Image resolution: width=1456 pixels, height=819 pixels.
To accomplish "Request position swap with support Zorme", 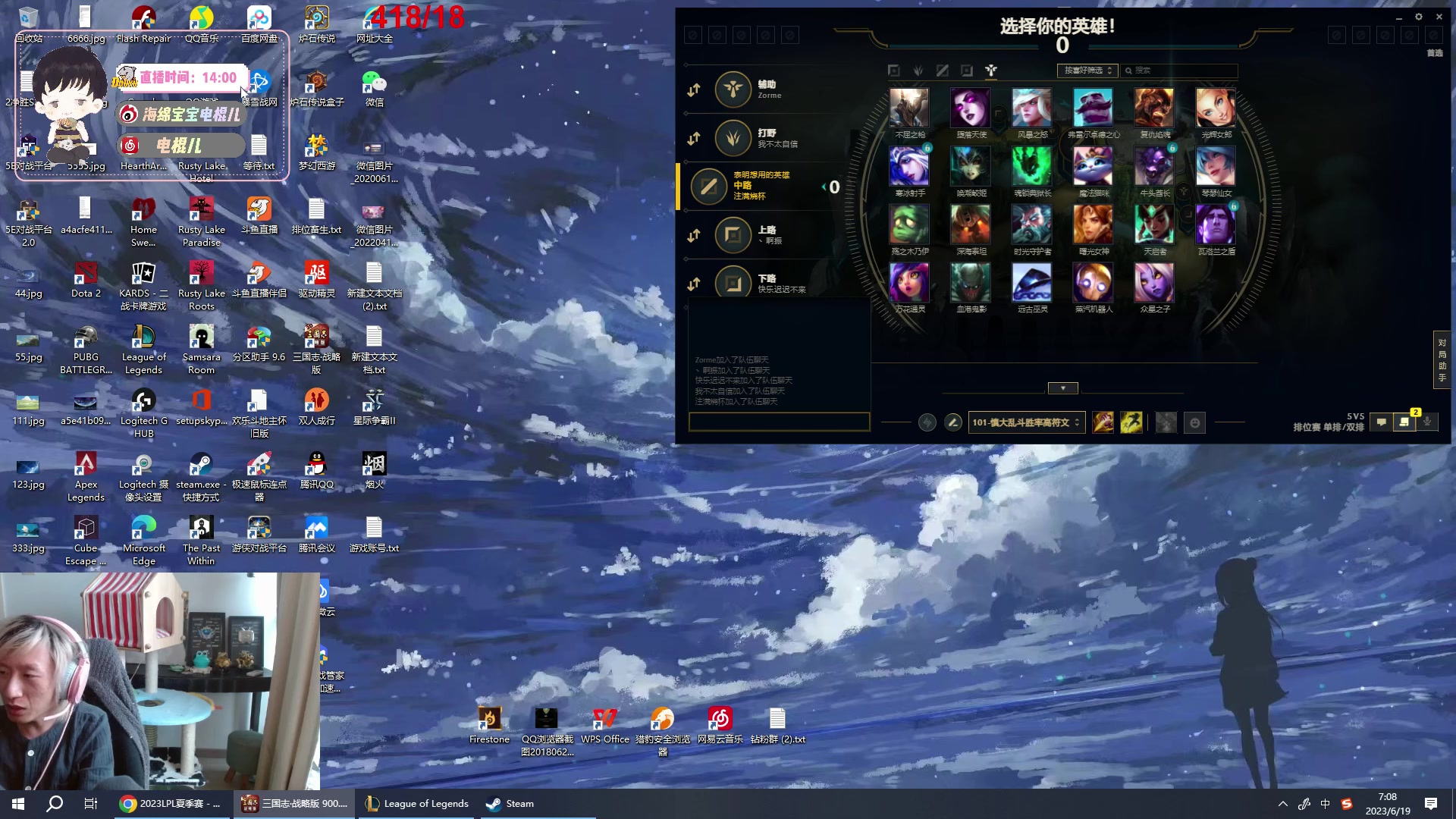I will click(694, 90).
